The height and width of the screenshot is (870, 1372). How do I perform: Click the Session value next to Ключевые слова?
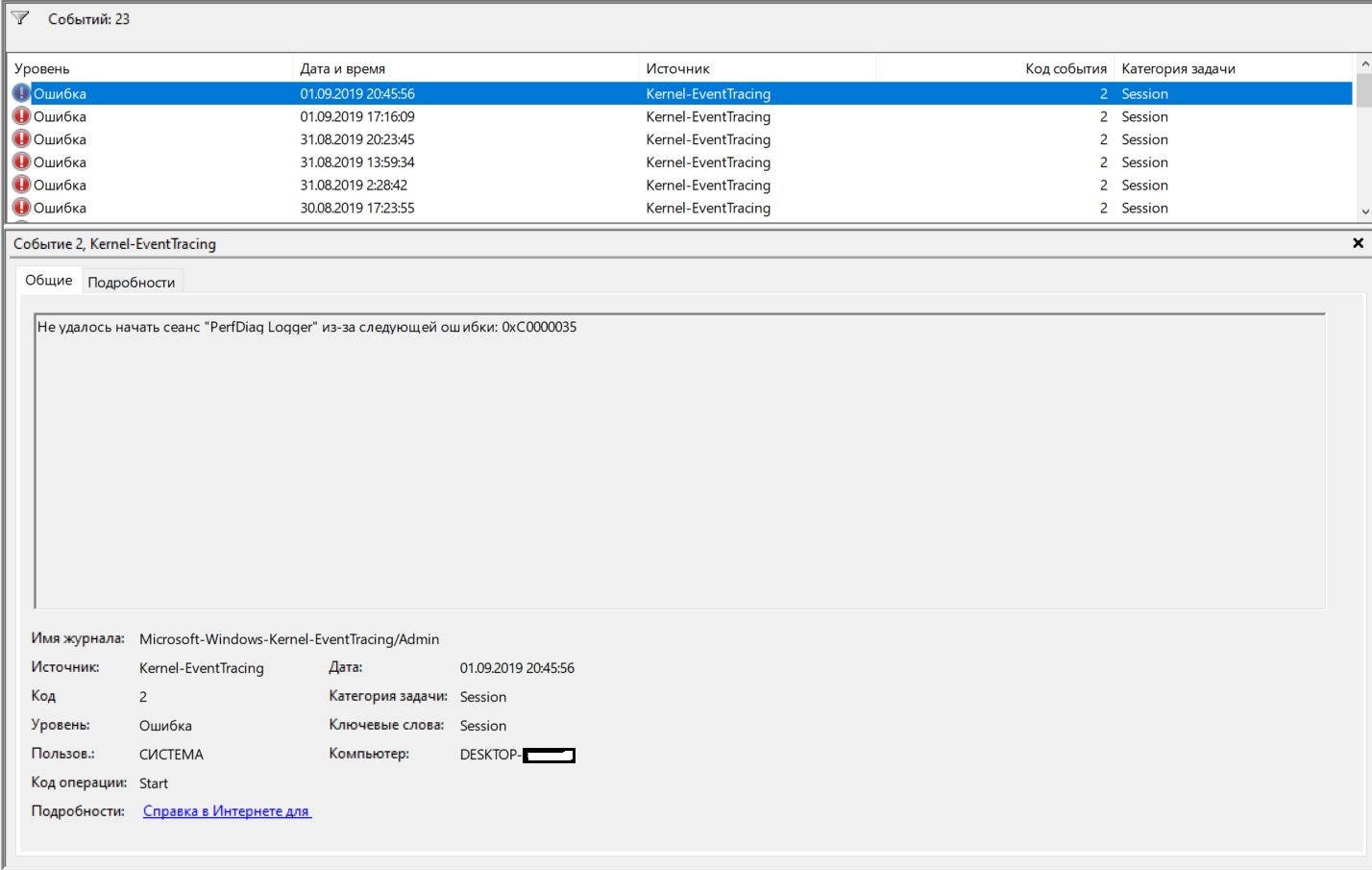[483, 726]
